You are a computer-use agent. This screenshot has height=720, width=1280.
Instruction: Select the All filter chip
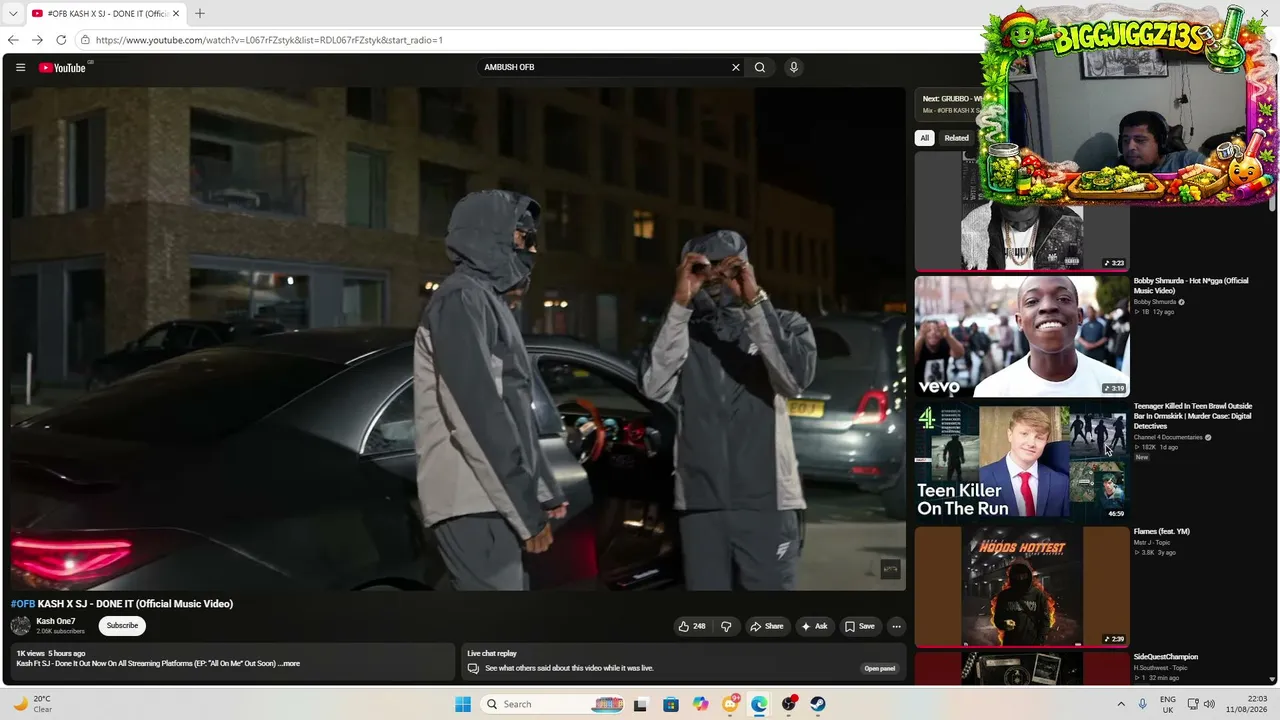click(x=925, y=138)
